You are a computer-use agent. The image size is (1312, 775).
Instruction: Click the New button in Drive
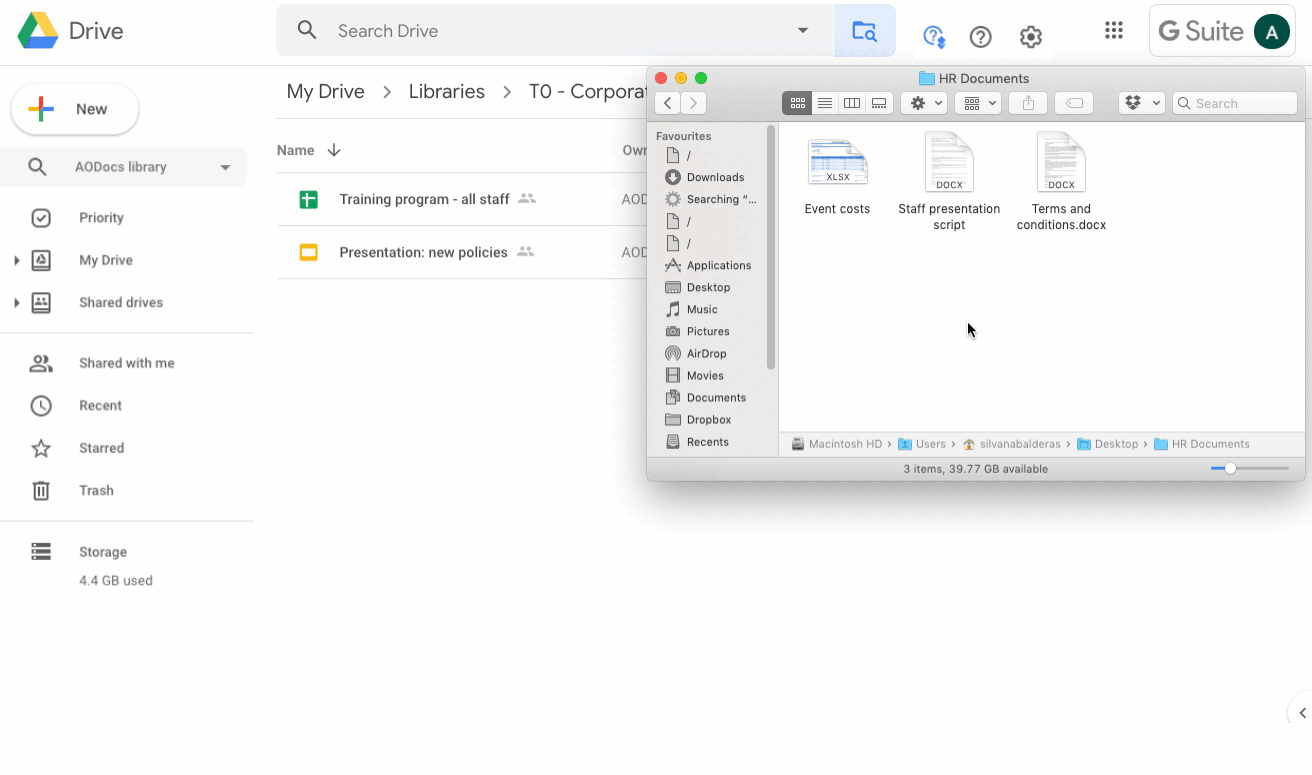tap(75, 108)
